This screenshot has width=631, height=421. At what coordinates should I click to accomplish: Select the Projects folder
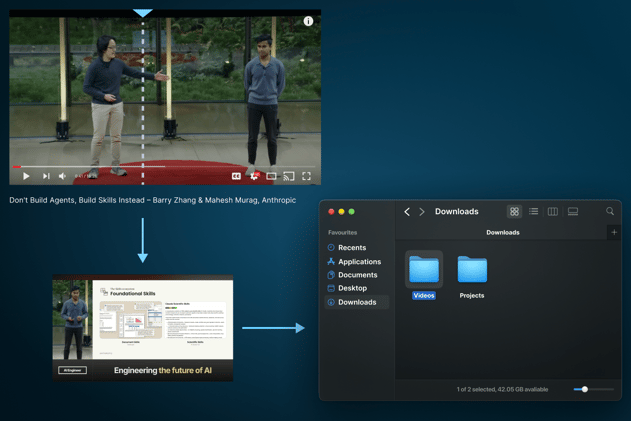point(472,277)
